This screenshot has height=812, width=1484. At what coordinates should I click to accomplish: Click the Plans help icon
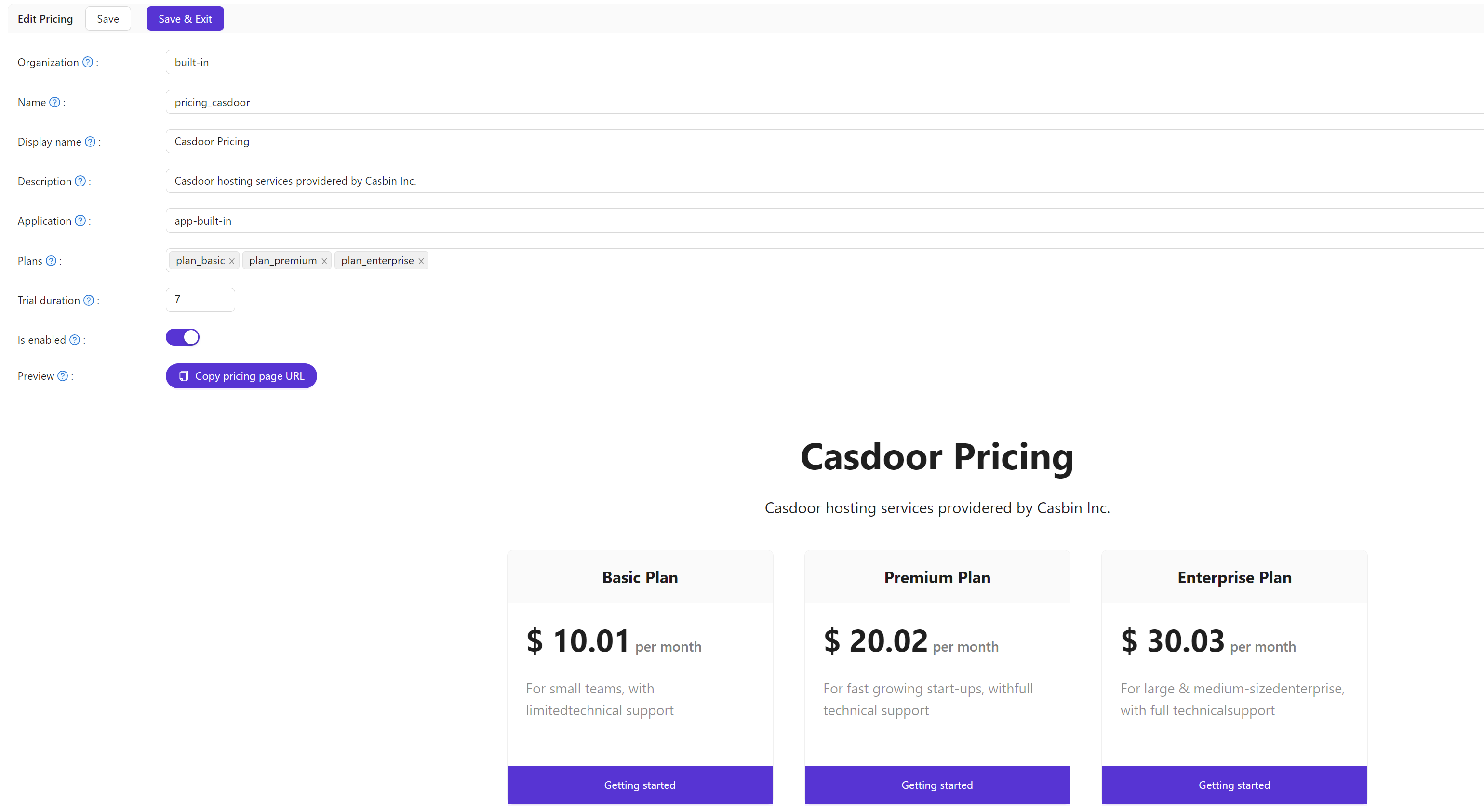[x=54, y=260]
